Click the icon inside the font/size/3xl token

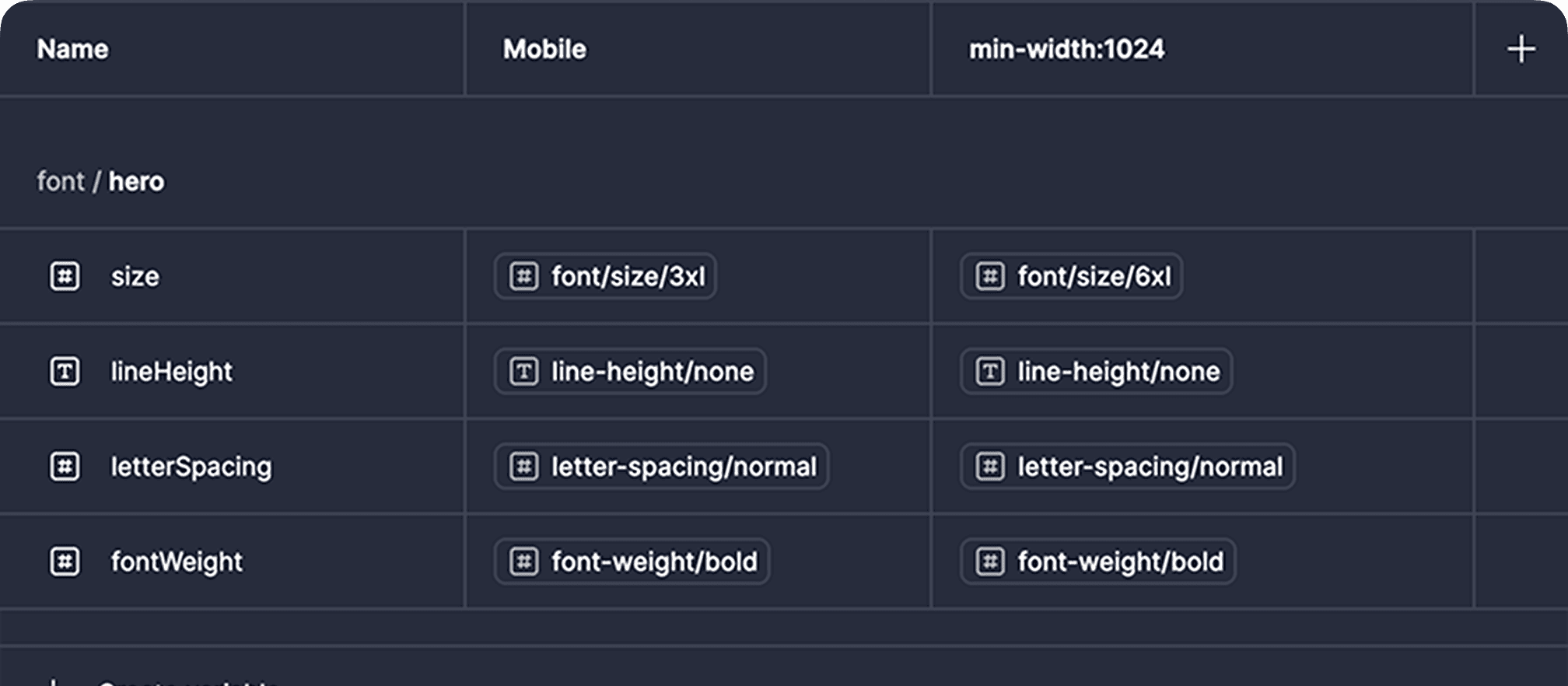(x=524, y=276)
